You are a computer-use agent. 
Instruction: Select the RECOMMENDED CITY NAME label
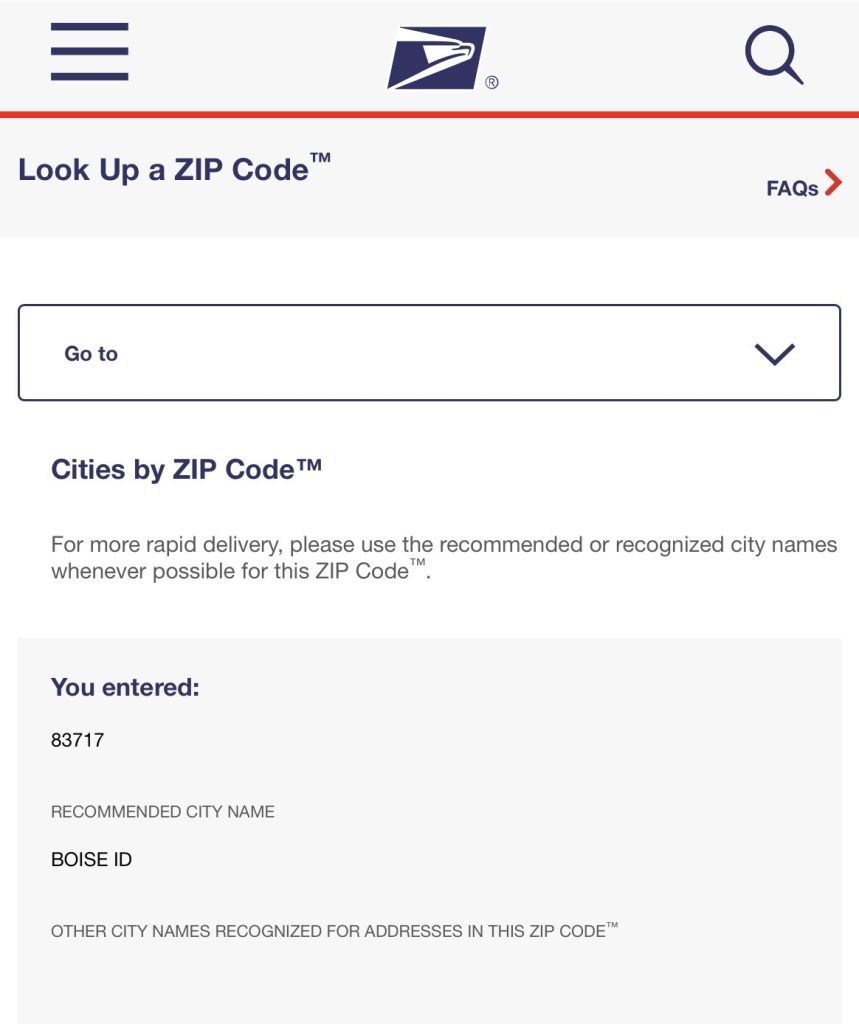(x=162, y=811)
